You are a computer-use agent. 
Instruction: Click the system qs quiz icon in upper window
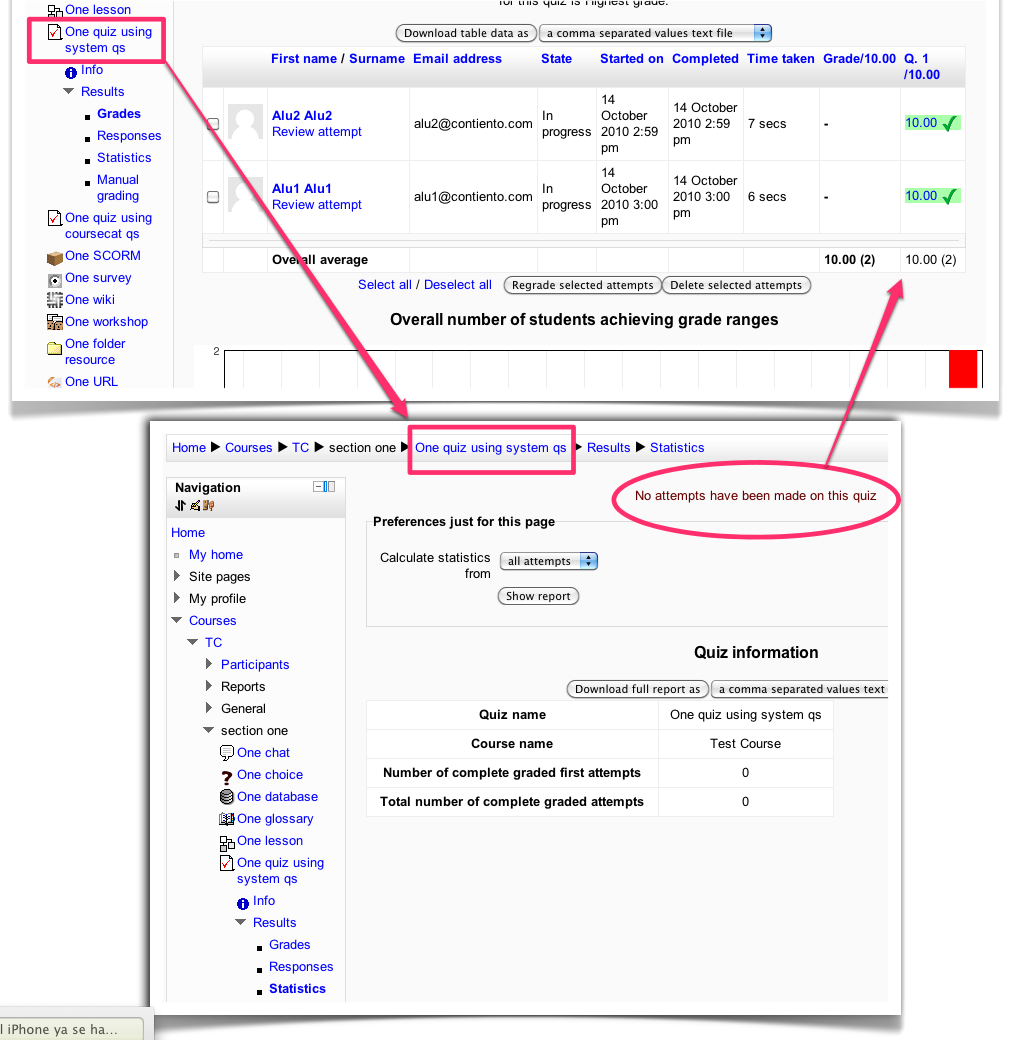point(55,32)
